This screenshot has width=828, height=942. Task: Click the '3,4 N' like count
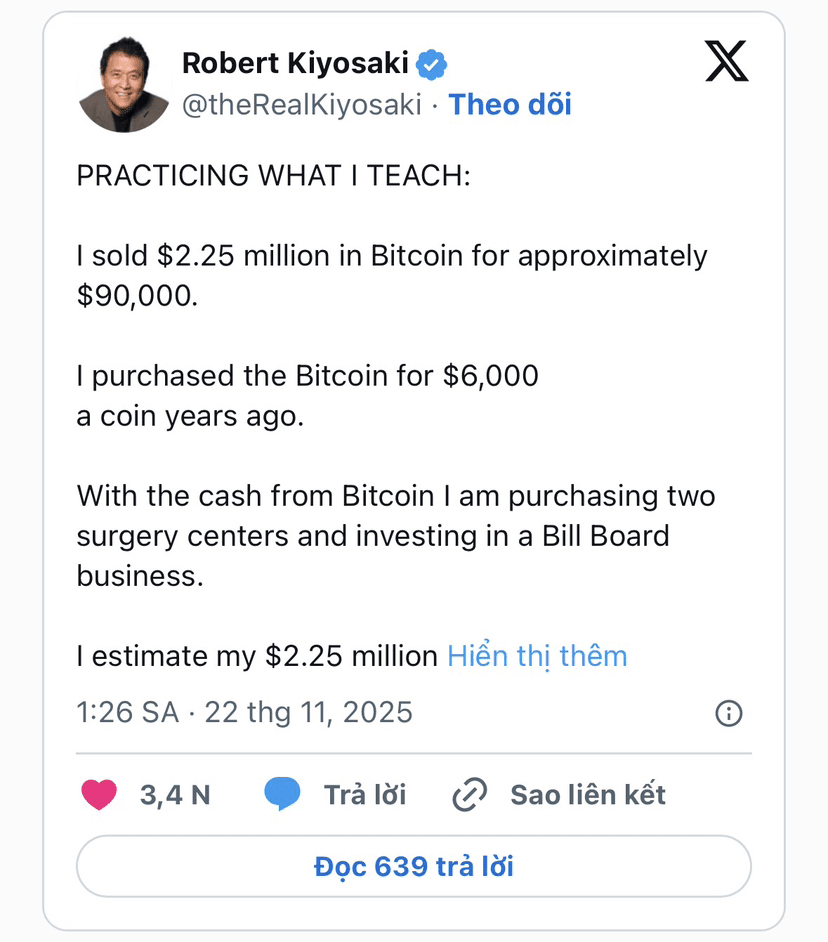click(175, 795)
